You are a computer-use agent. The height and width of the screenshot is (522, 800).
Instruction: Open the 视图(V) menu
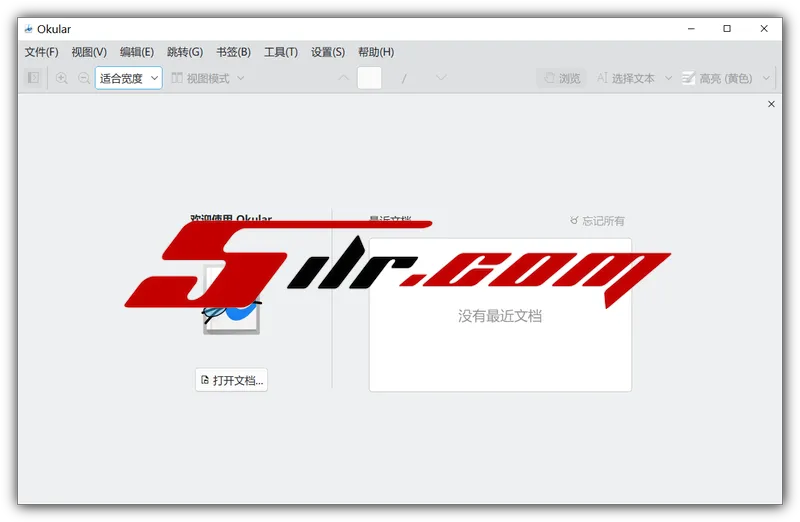coord(89,52)
